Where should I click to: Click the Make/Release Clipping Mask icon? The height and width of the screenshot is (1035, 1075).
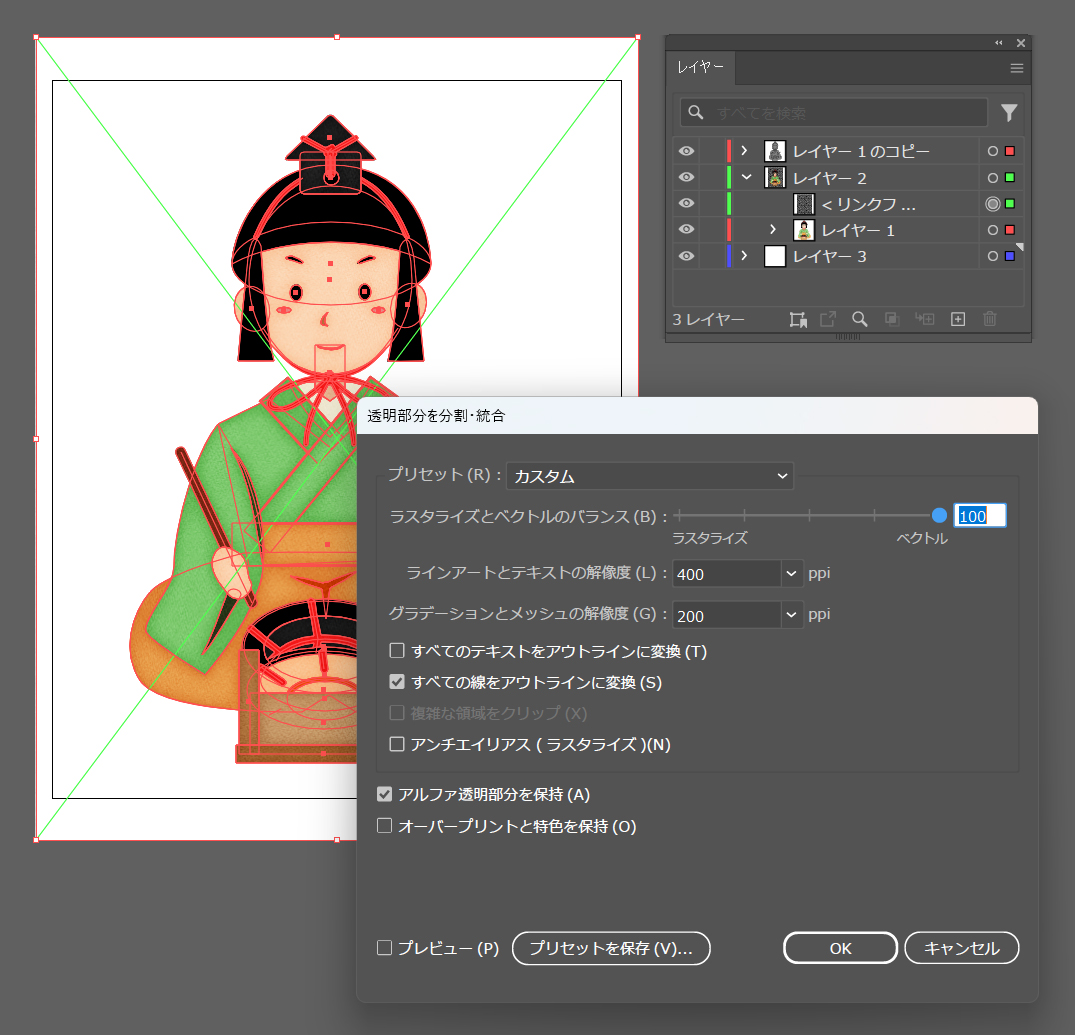tap(891, 318)
